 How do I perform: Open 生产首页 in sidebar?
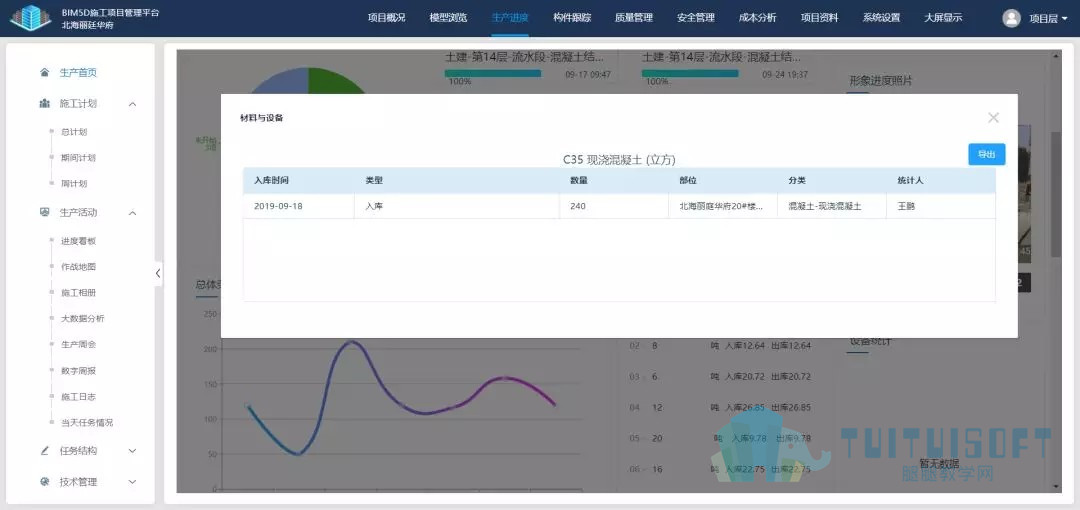point(78,72)
